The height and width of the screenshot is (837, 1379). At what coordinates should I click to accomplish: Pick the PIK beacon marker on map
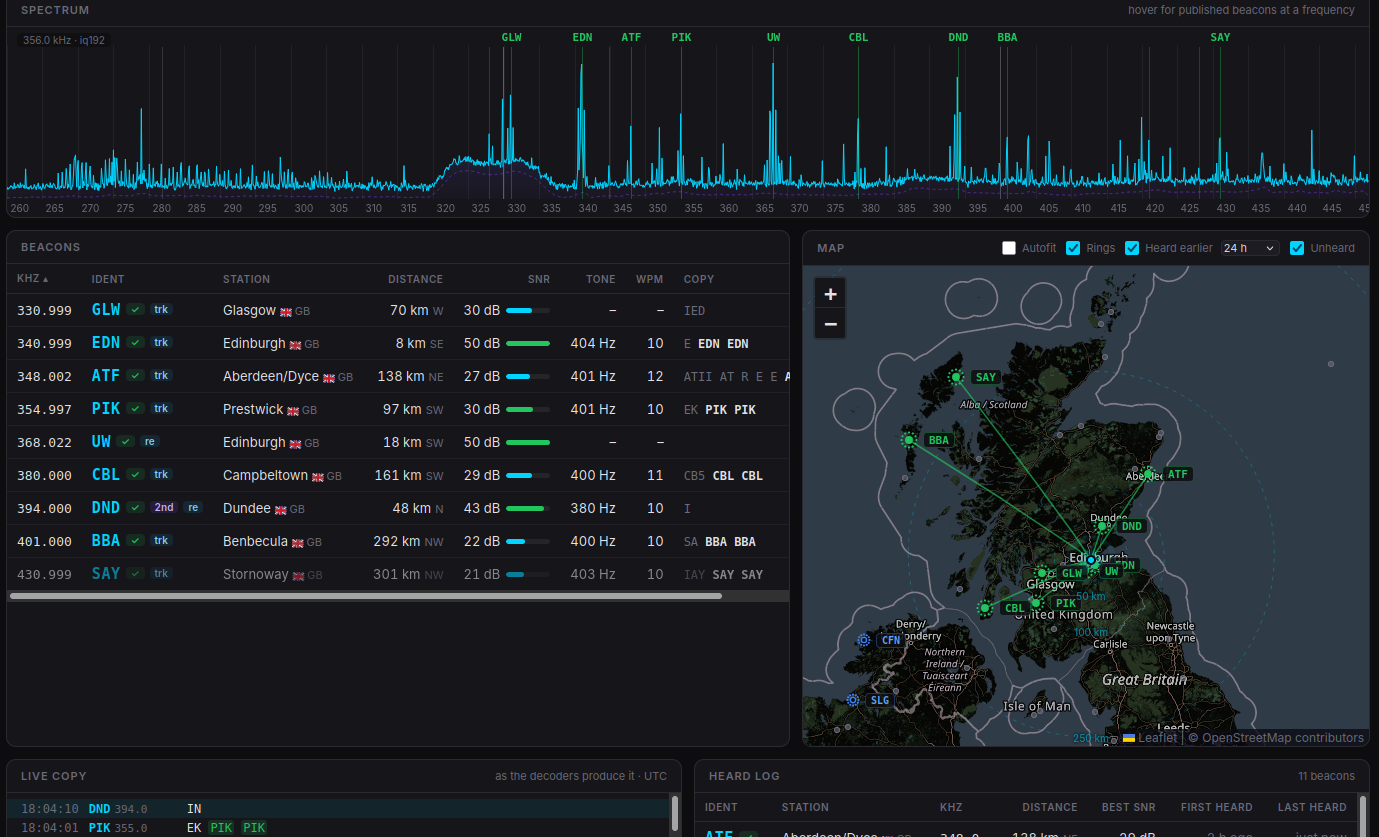click(1037, 603)
